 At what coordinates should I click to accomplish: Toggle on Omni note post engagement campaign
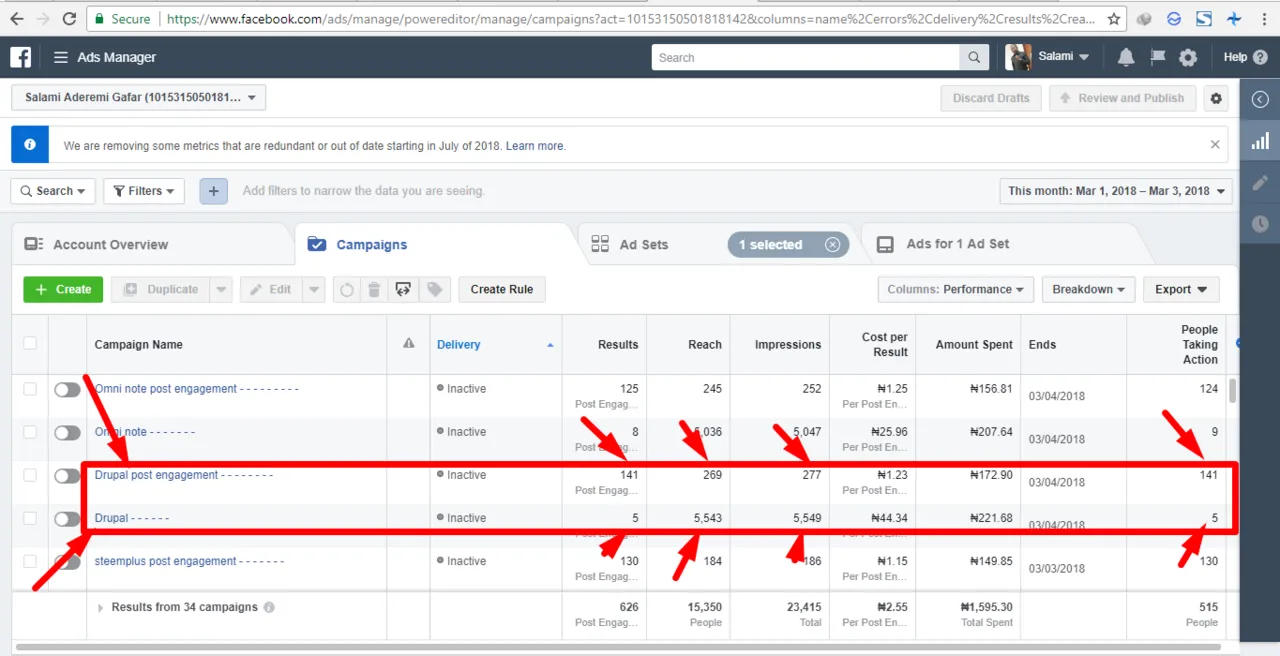(67, 389)
